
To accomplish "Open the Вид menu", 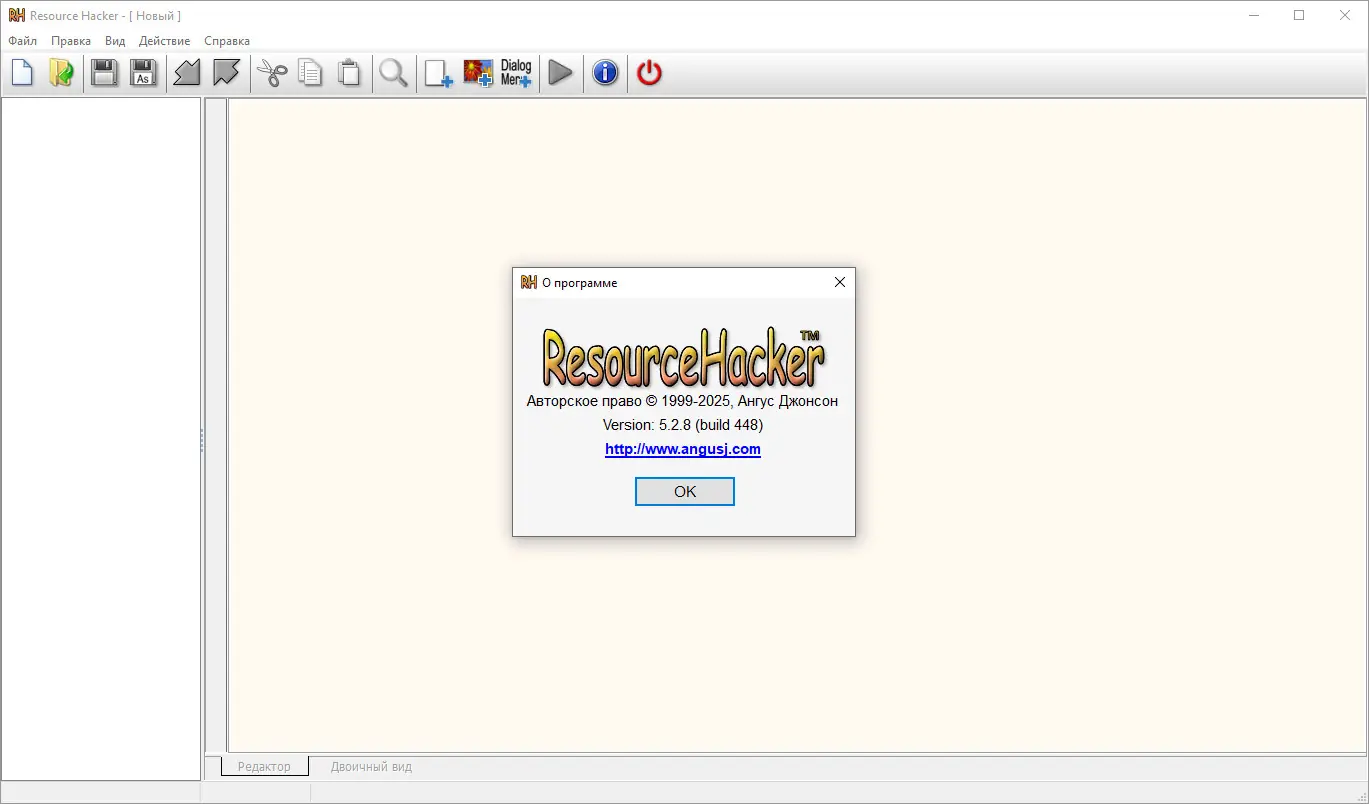I will pos(115,41).
